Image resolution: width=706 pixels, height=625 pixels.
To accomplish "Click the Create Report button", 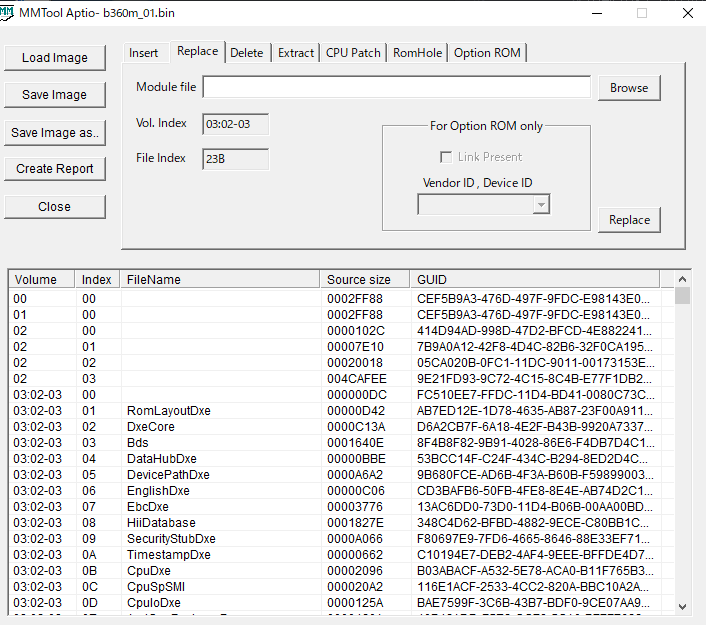I will 55,169.
